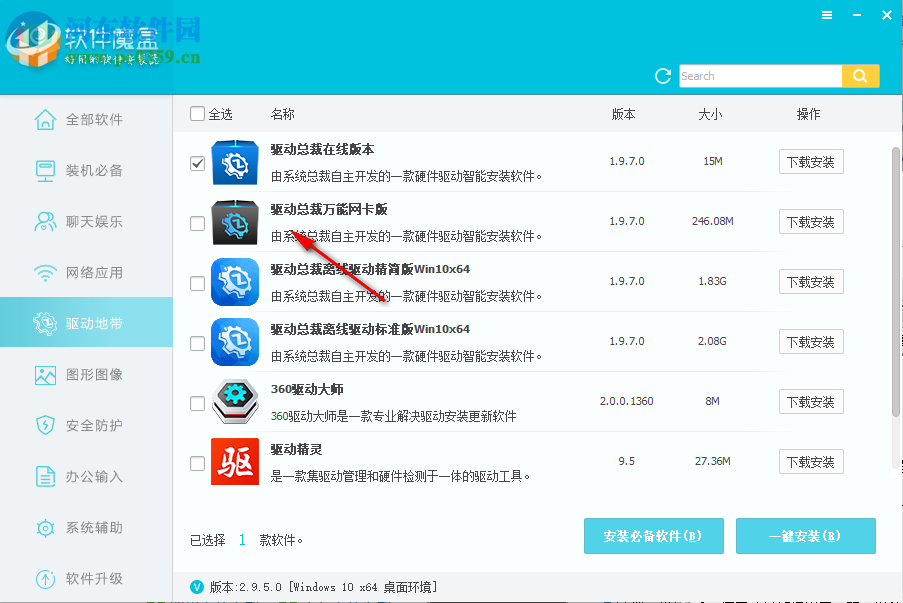The height and width of the screenshot is (603, 903).
Task: Click the 图形图像 picture icon
Action: tap(45, 375)
